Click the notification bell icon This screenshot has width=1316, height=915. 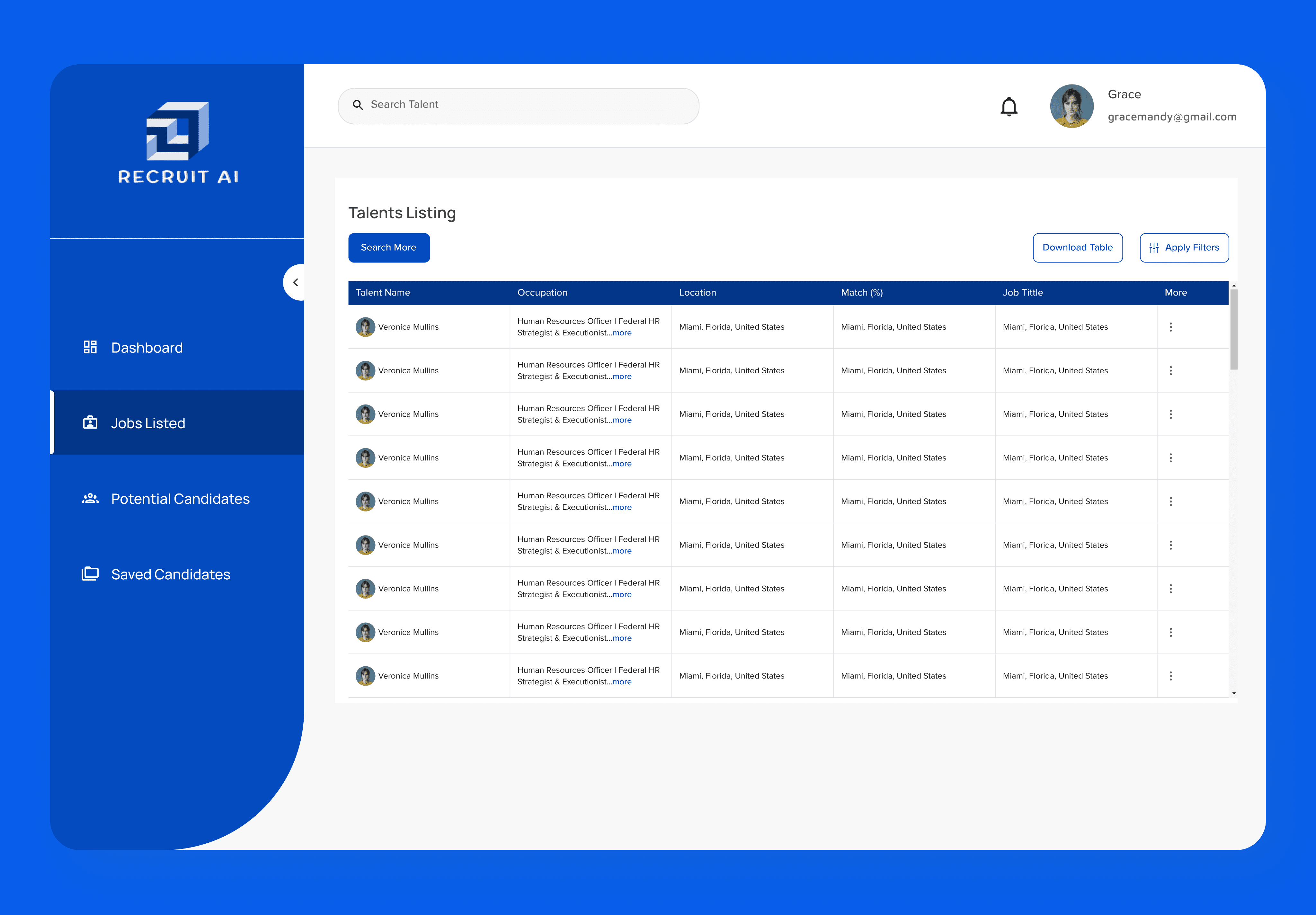click(x=1009, y=107)
